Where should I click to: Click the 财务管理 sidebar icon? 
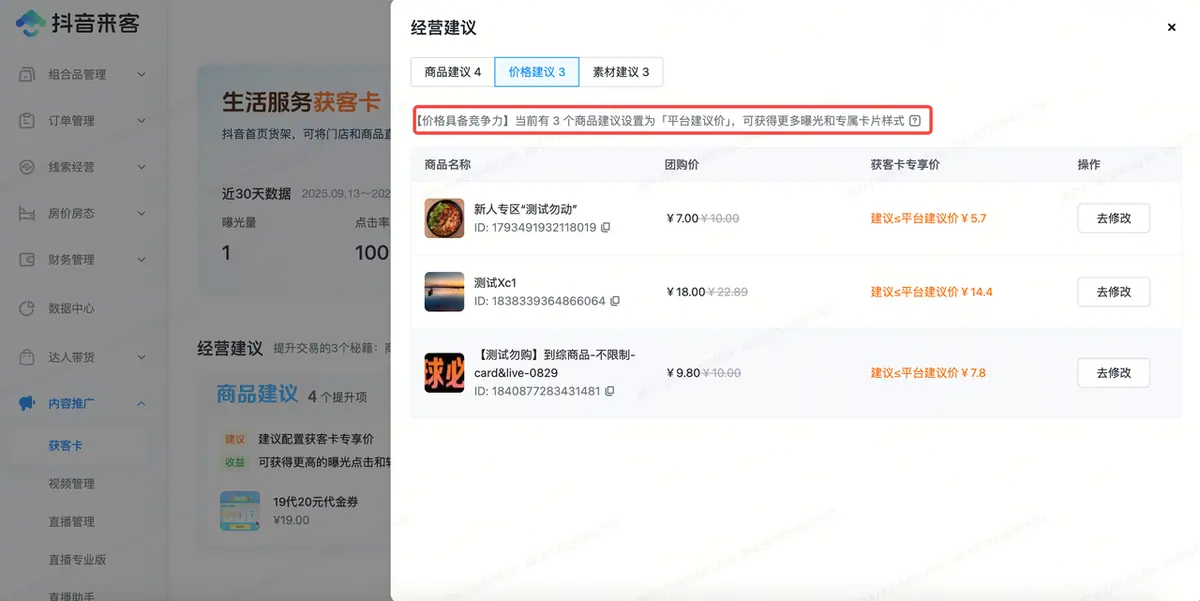[x=28, y=259]
